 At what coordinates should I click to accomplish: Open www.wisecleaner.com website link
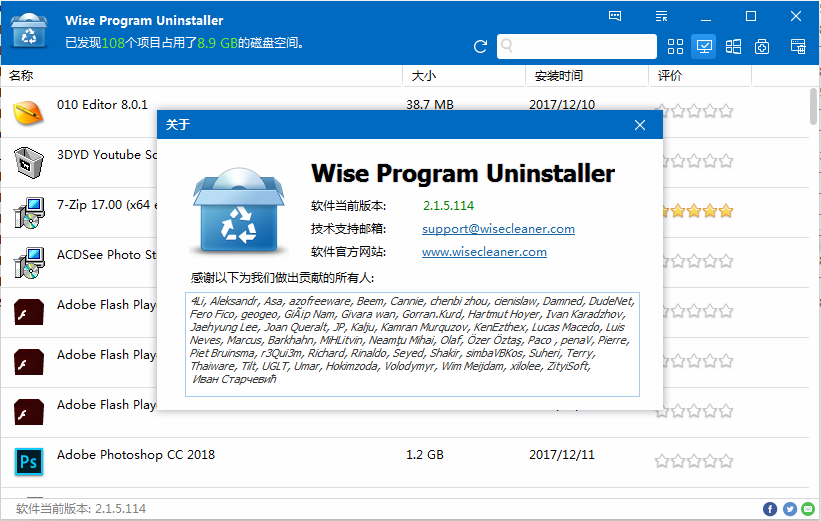[x=484, y=252]
